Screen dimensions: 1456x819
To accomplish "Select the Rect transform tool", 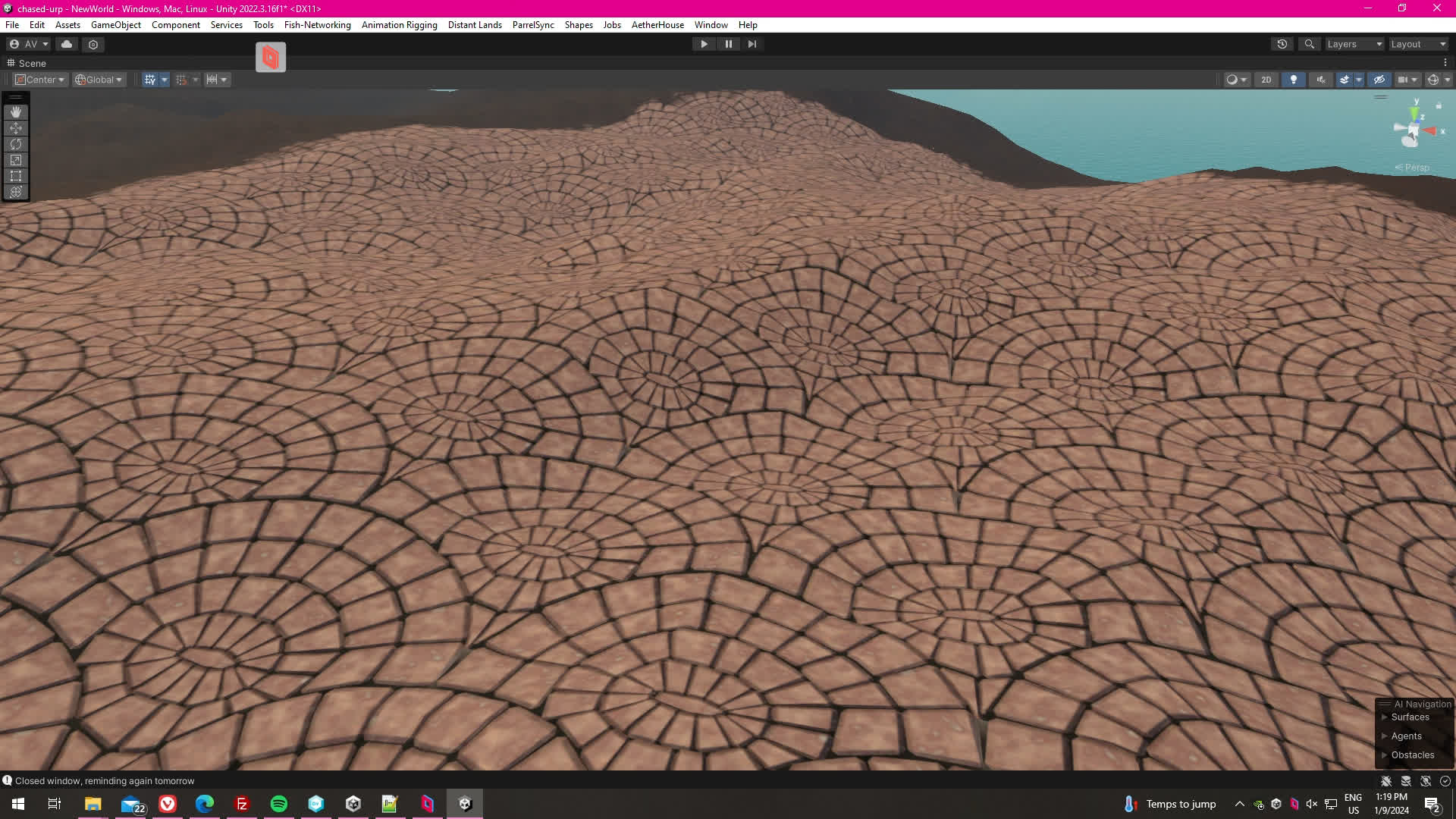I will click(x=16, y=176).
